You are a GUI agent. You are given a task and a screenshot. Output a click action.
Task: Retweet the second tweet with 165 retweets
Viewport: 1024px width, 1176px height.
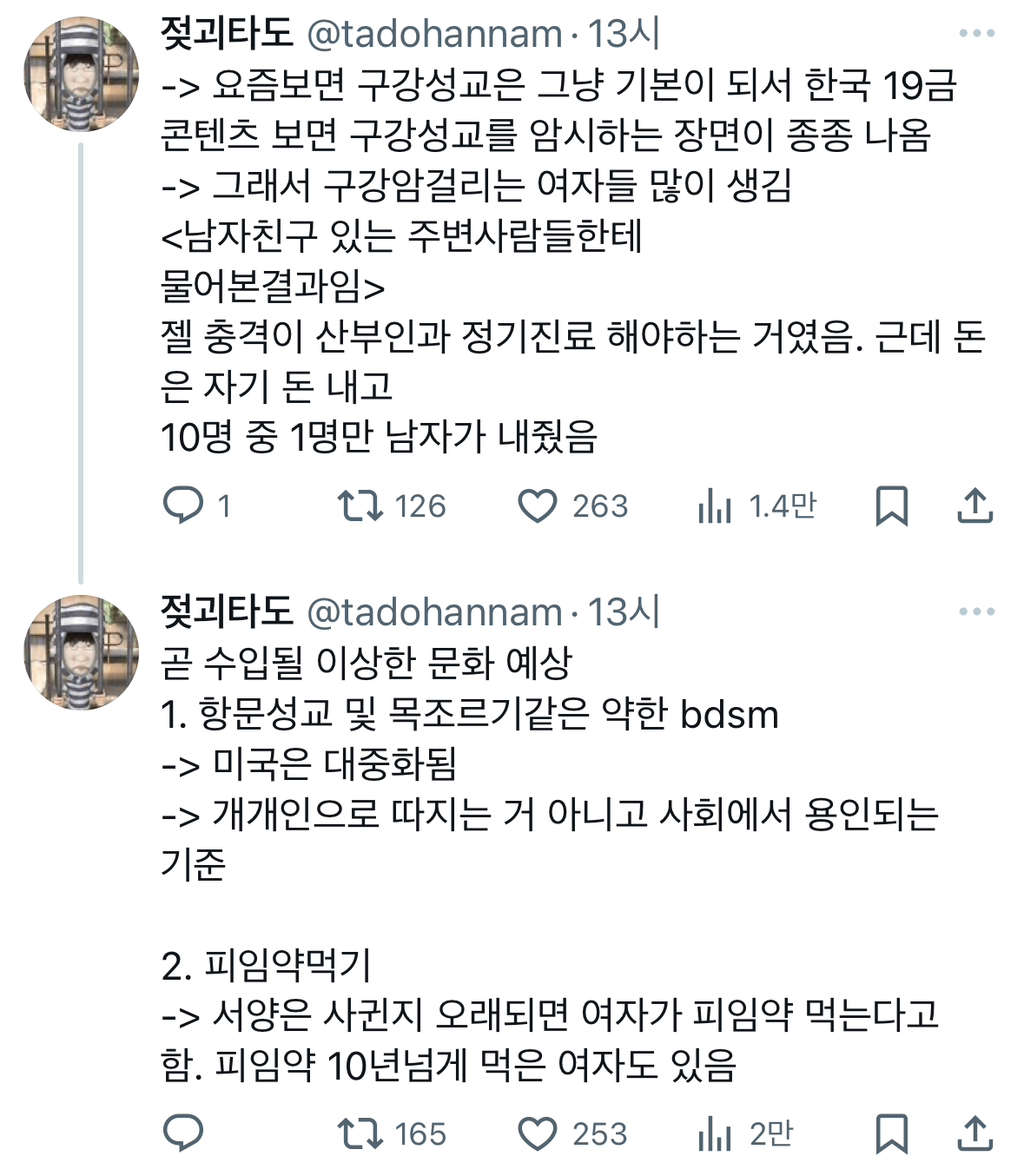[x=361, y=1135]
